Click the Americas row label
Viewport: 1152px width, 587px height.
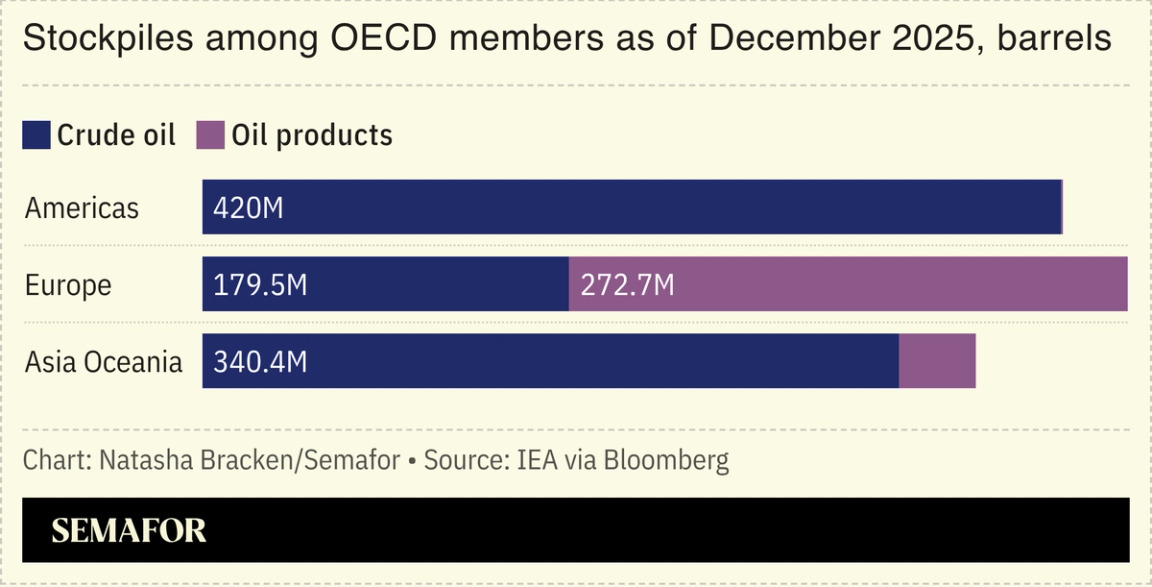(x=82, y=208)
